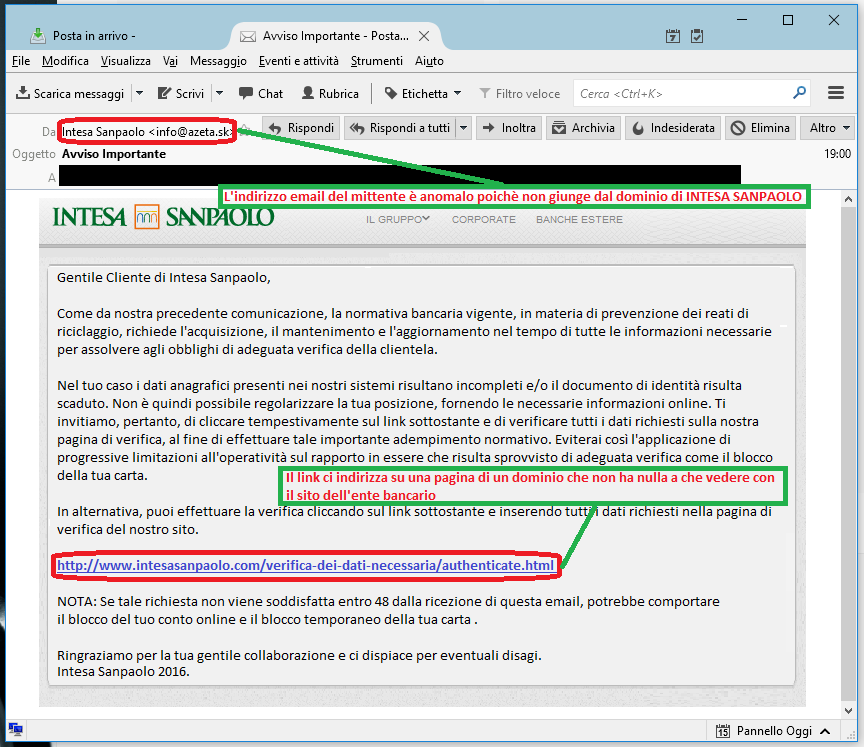Click Rispondi a tutti button
Image resolution: width=864 pixels, height=747 pixels.
click(401, 128)
